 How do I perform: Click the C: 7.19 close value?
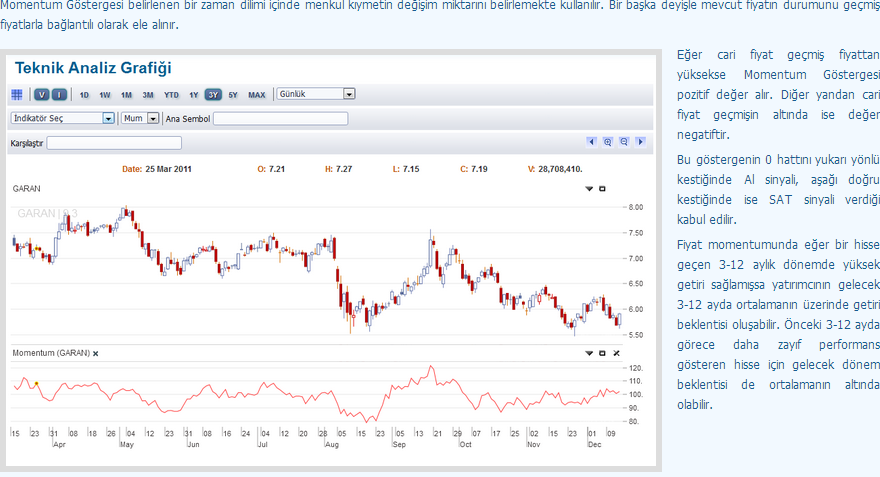pyautogui.click(x=474, y=169)
